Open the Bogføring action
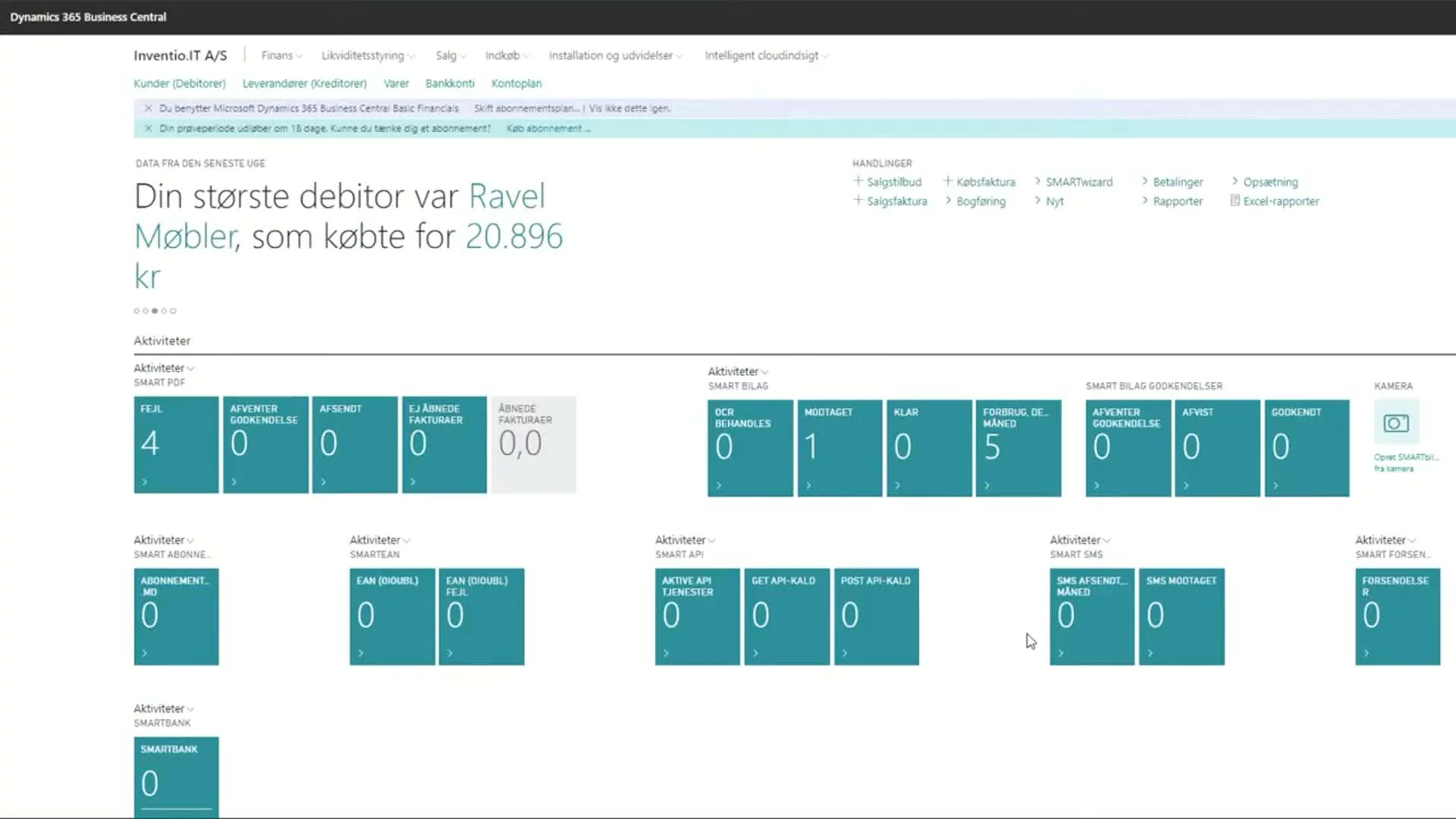Screen dimensions: 1456x819 coord(981,201)
